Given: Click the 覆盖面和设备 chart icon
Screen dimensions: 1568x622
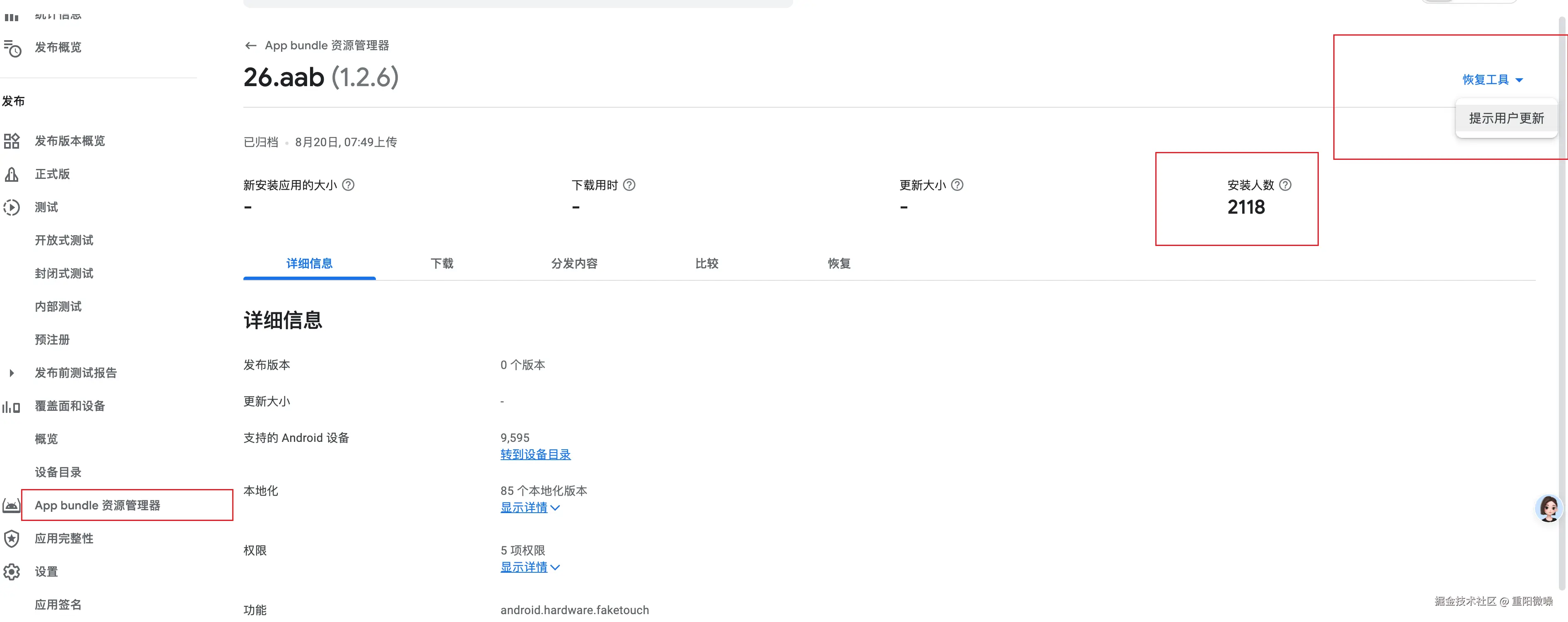Looking at the screenshot, I should click(12, 406).
